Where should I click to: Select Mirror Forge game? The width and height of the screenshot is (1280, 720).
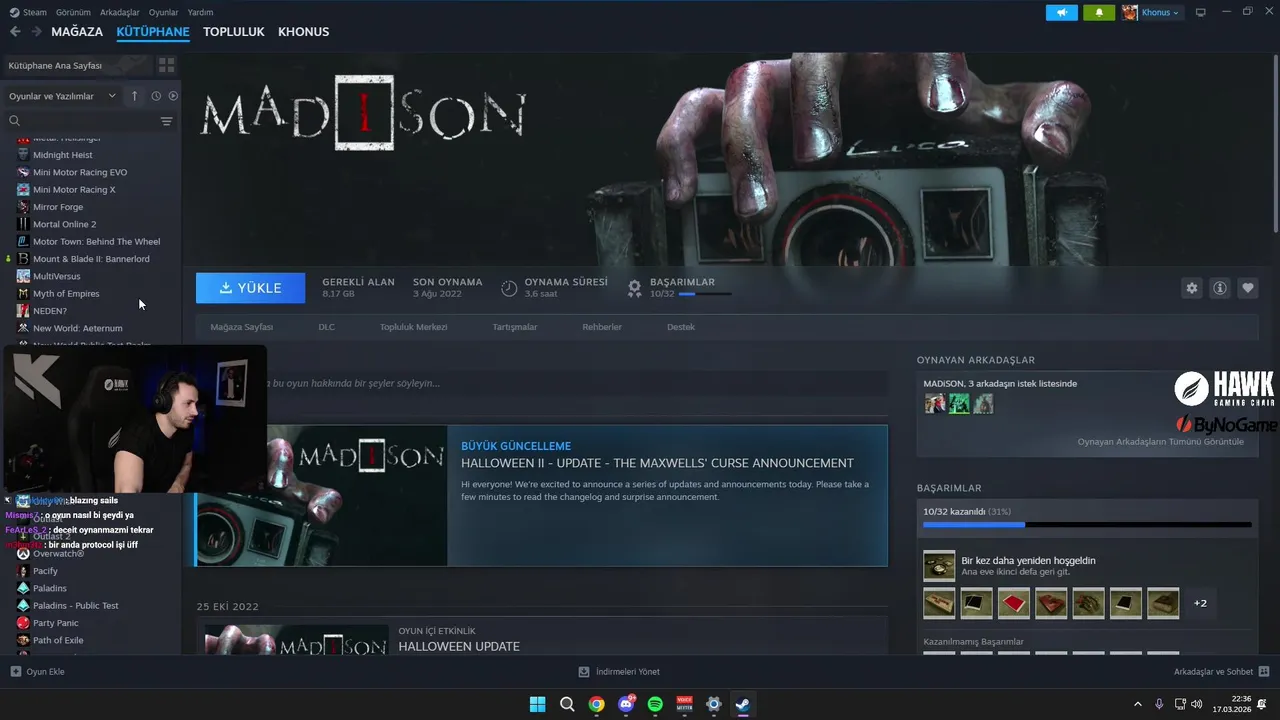click(58, 207)
